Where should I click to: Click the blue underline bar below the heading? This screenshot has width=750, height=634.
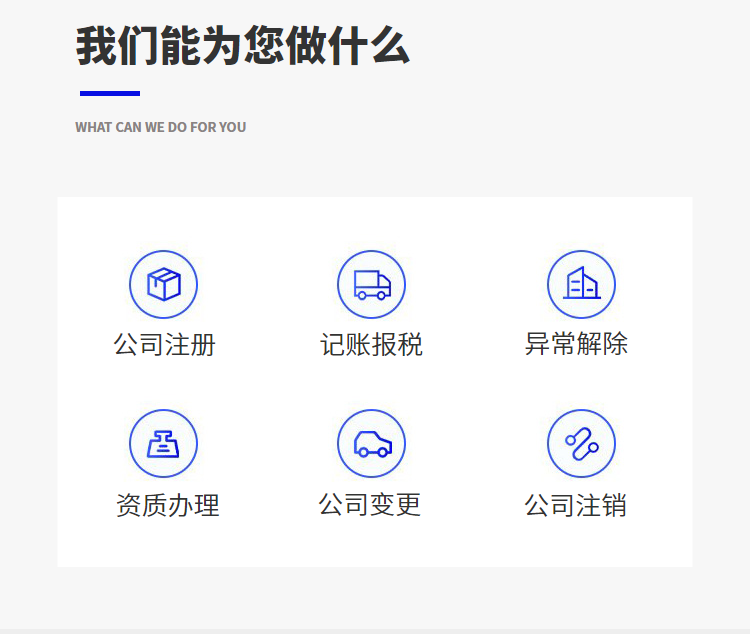pyautogui.click(x=110, y=93)
